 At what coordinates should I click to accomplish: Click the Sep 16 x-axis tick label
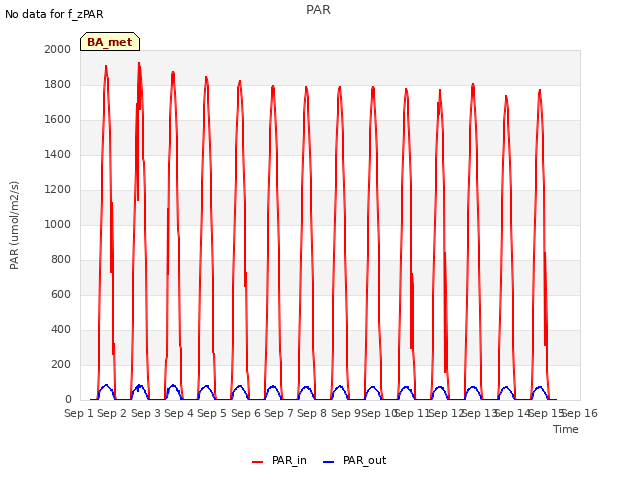pyautogui.click(x=580, y=413)
